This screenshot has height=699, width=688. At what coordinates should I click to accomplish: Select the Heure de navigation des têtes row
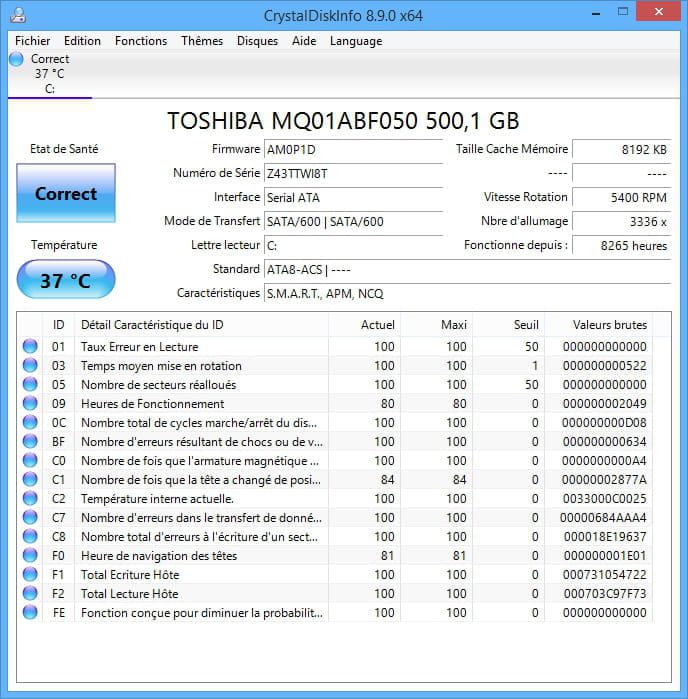point(335,555)
